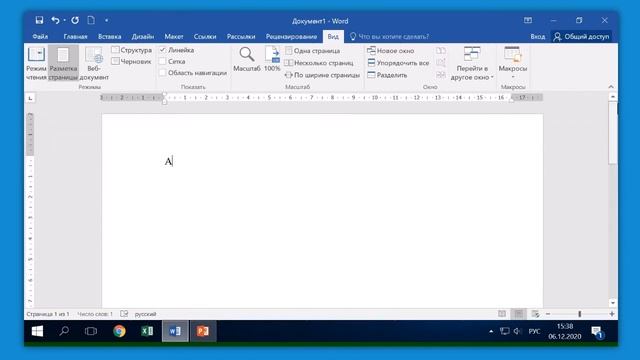Screen dimensions: 640x360
Task: Click the View Side by Side icon
Action: (x=441, y=51)
